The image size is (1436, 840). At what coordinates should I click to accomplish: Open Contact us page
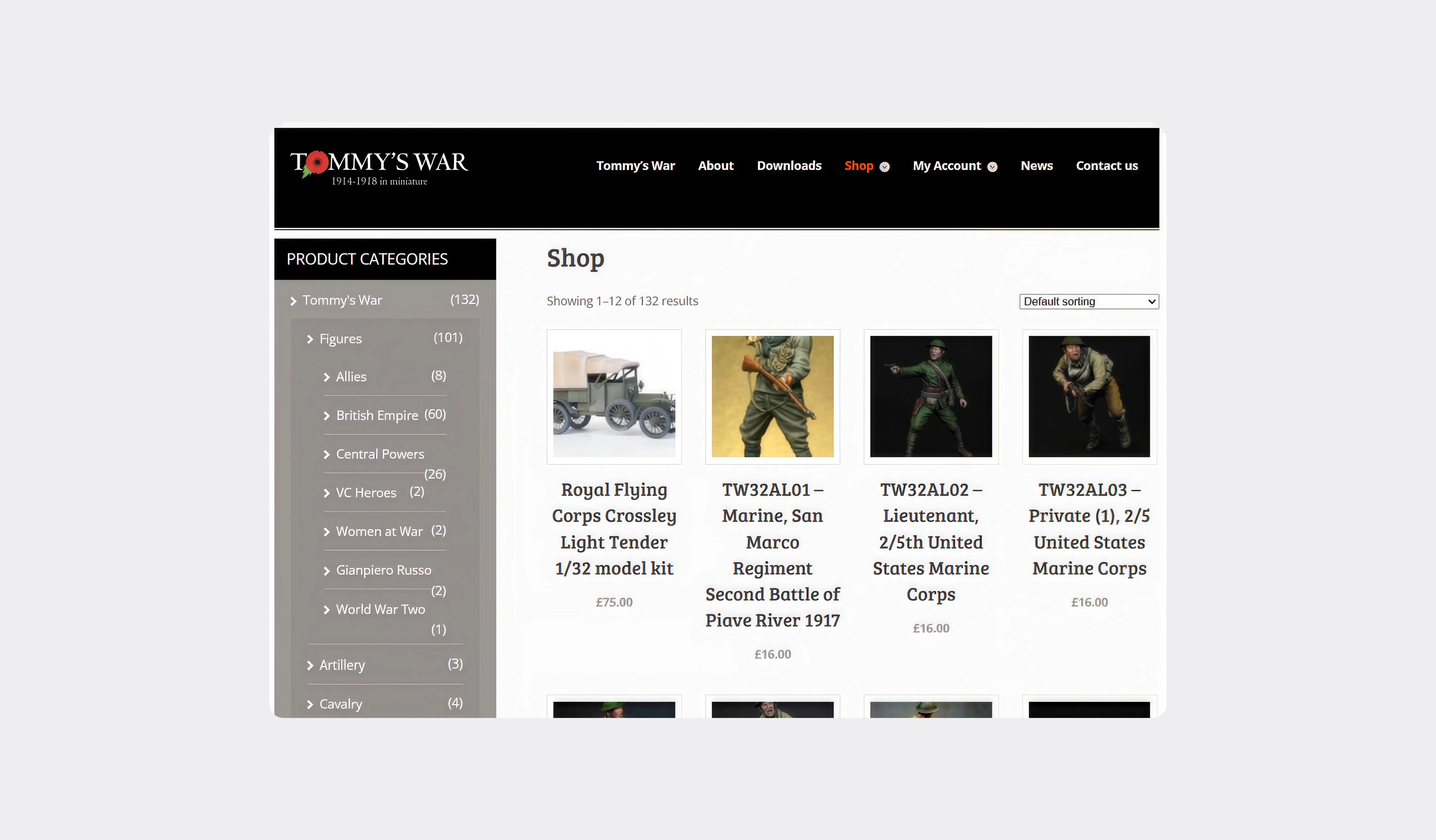[x=1107, y=166]
